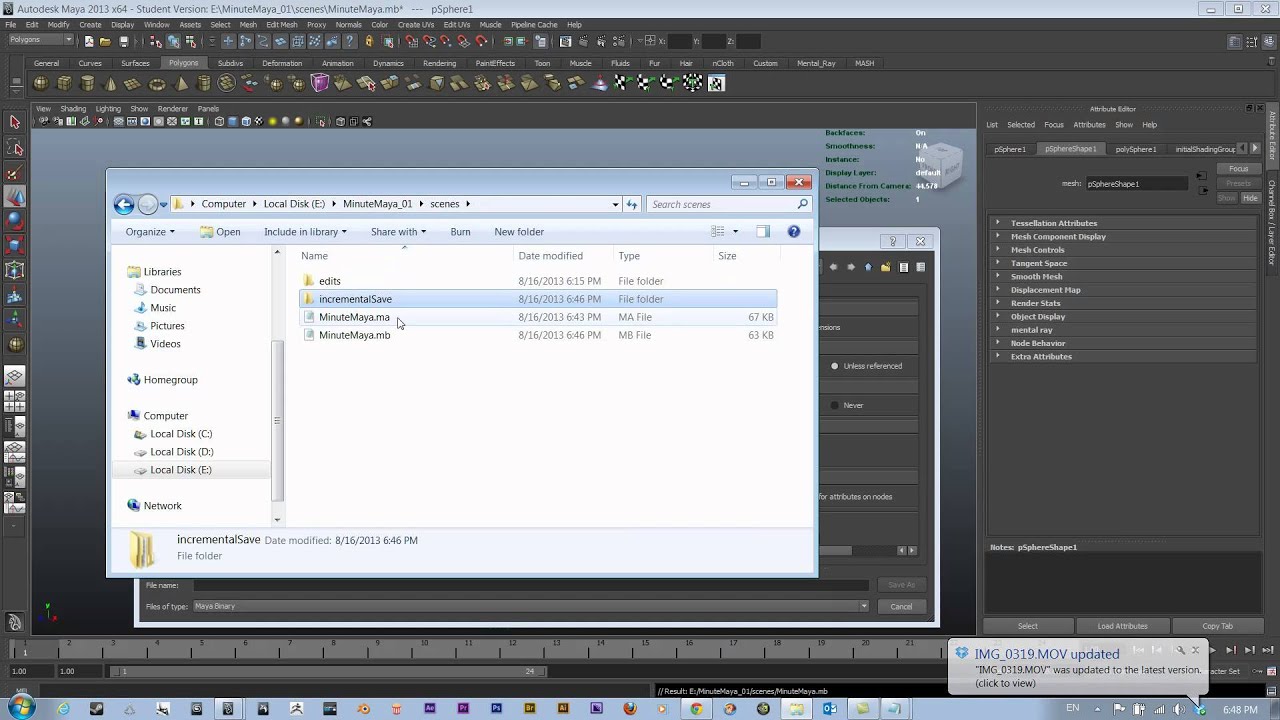Toggle the lock selection icon
The height and width of the screenshot is (720, 1280).
(369, 41)
